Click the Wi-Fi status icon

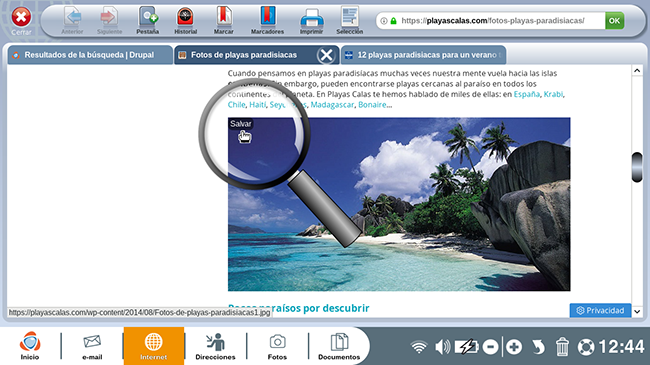point(419,347)
